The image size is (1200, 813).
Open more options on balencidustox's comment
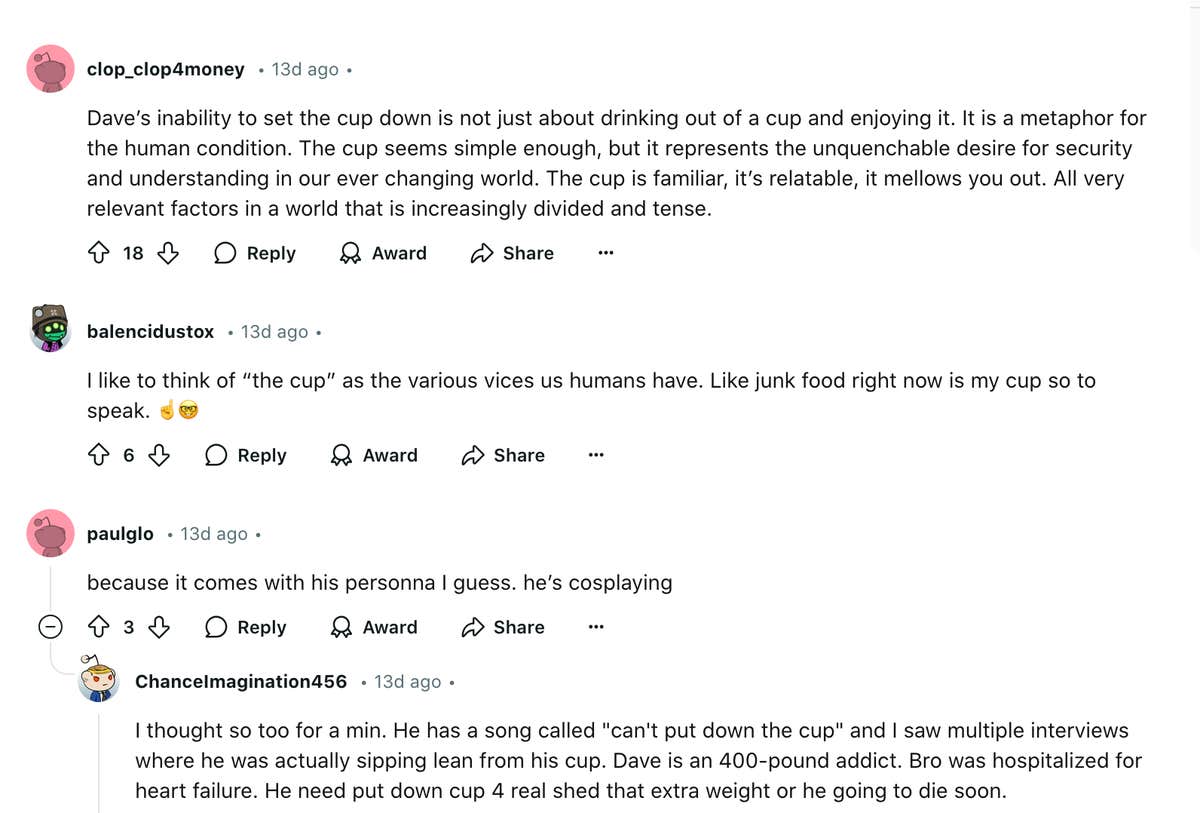[x=596, y=455]
